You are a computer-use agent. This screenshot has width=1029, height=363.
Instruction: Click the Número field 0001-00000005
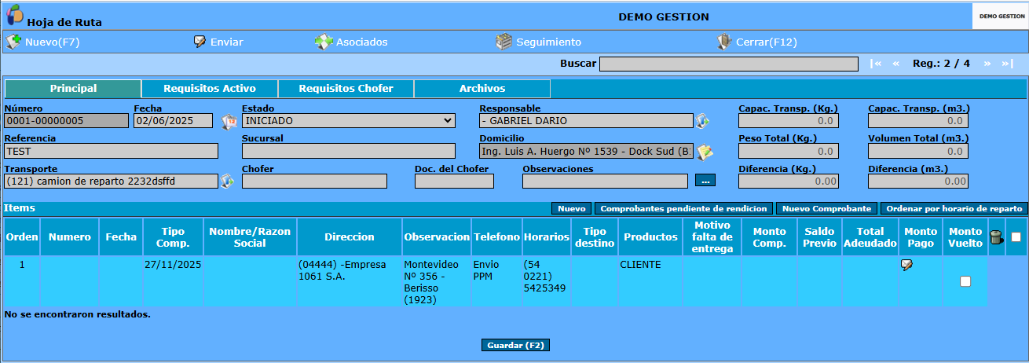(x=66, y=121)
